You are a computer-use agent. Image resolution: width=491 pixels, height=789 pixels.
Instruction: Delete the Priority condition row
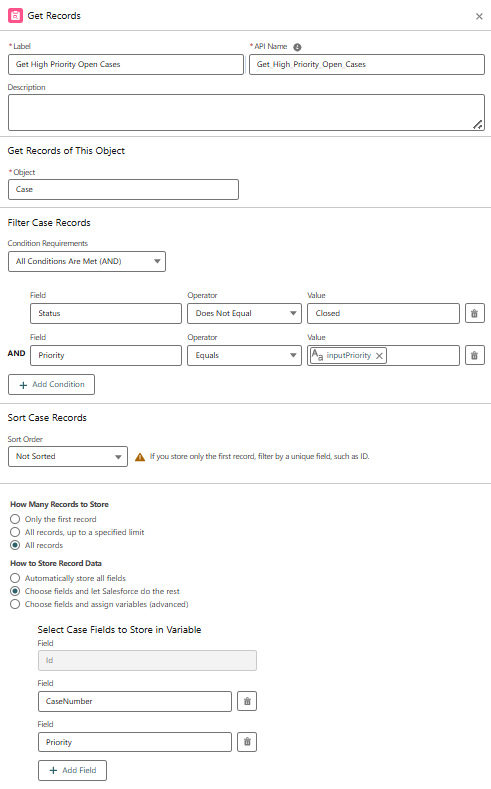coord(474,355)
